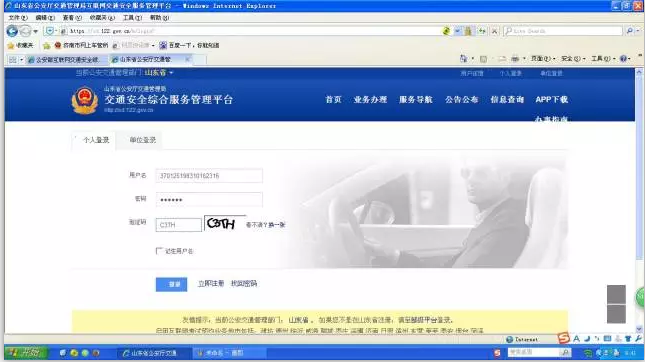Open the quick tabs grid icon
The image size is (645, 362).
click(x=13, y=60)
